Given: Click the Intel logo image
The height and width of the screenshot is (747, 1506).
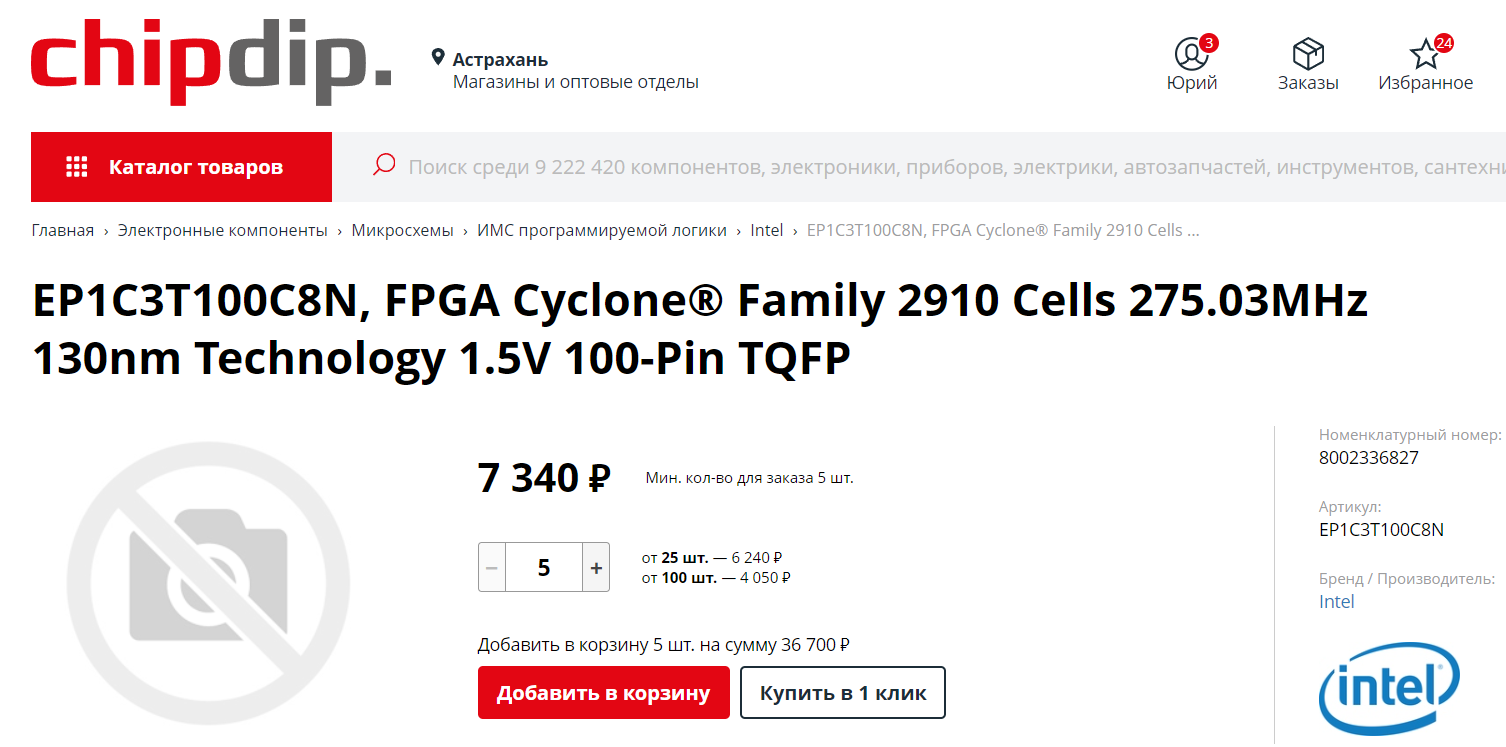Looking at the screenshot, I should pyautogui.click(x=1389, y=688).
